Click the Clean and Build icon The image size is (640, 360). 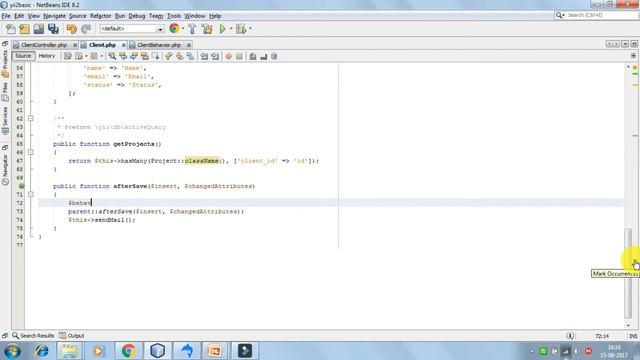coord(207,29)
